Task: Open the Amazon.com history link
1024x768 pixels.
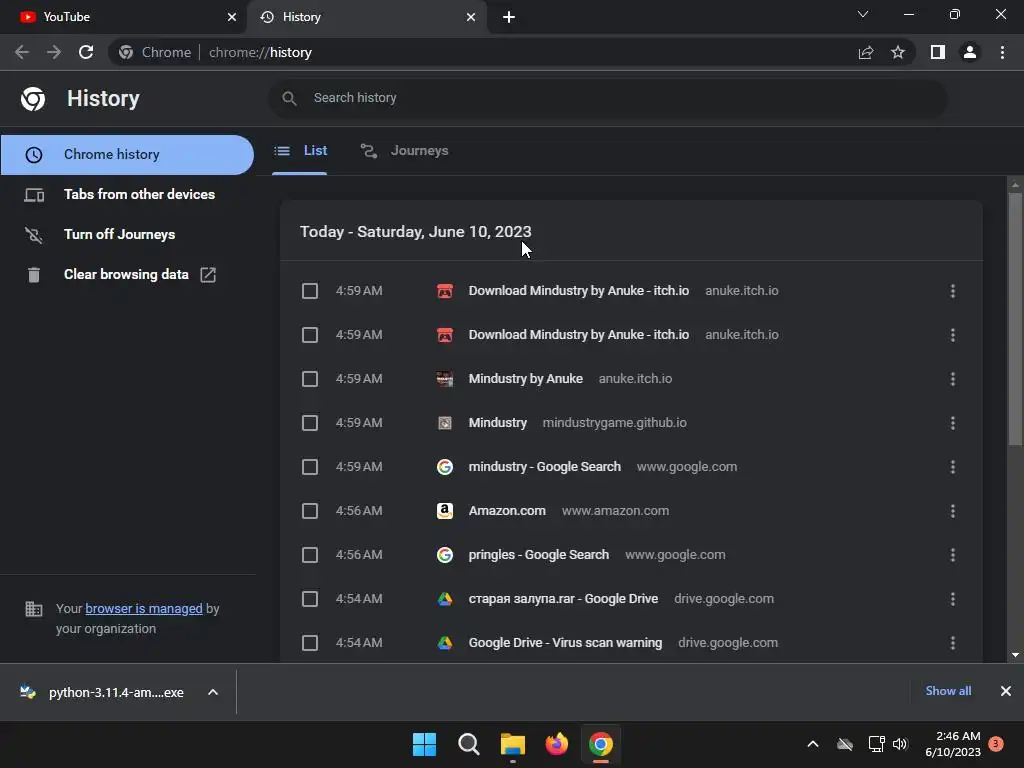Action: coord(507,511)
